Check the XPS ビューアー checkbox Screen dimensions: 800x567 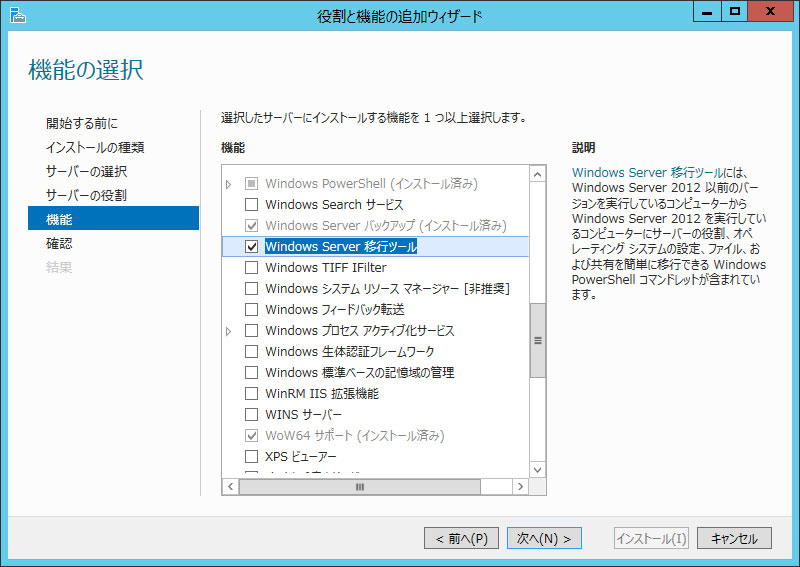pos(252,456)
